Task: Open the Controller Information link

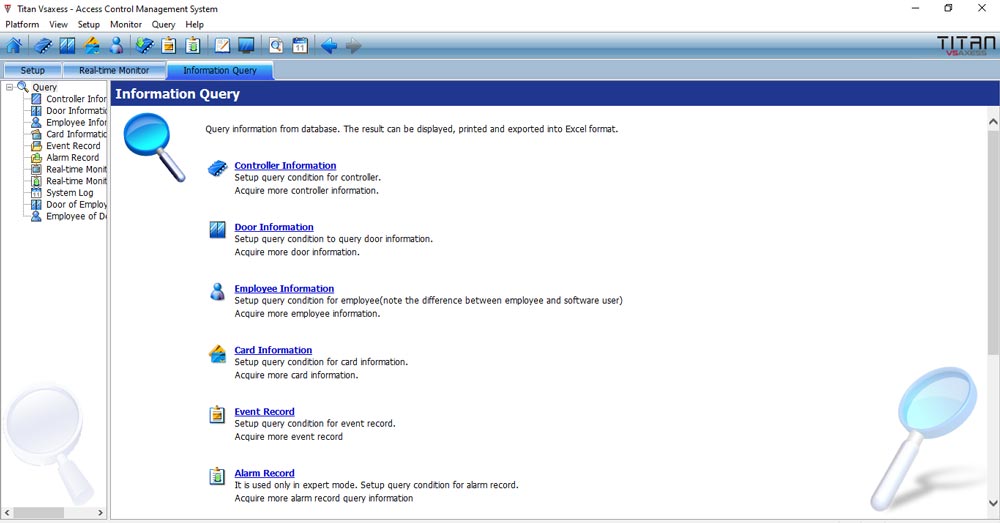Action: pyautogui.click(x=285, y=166)
